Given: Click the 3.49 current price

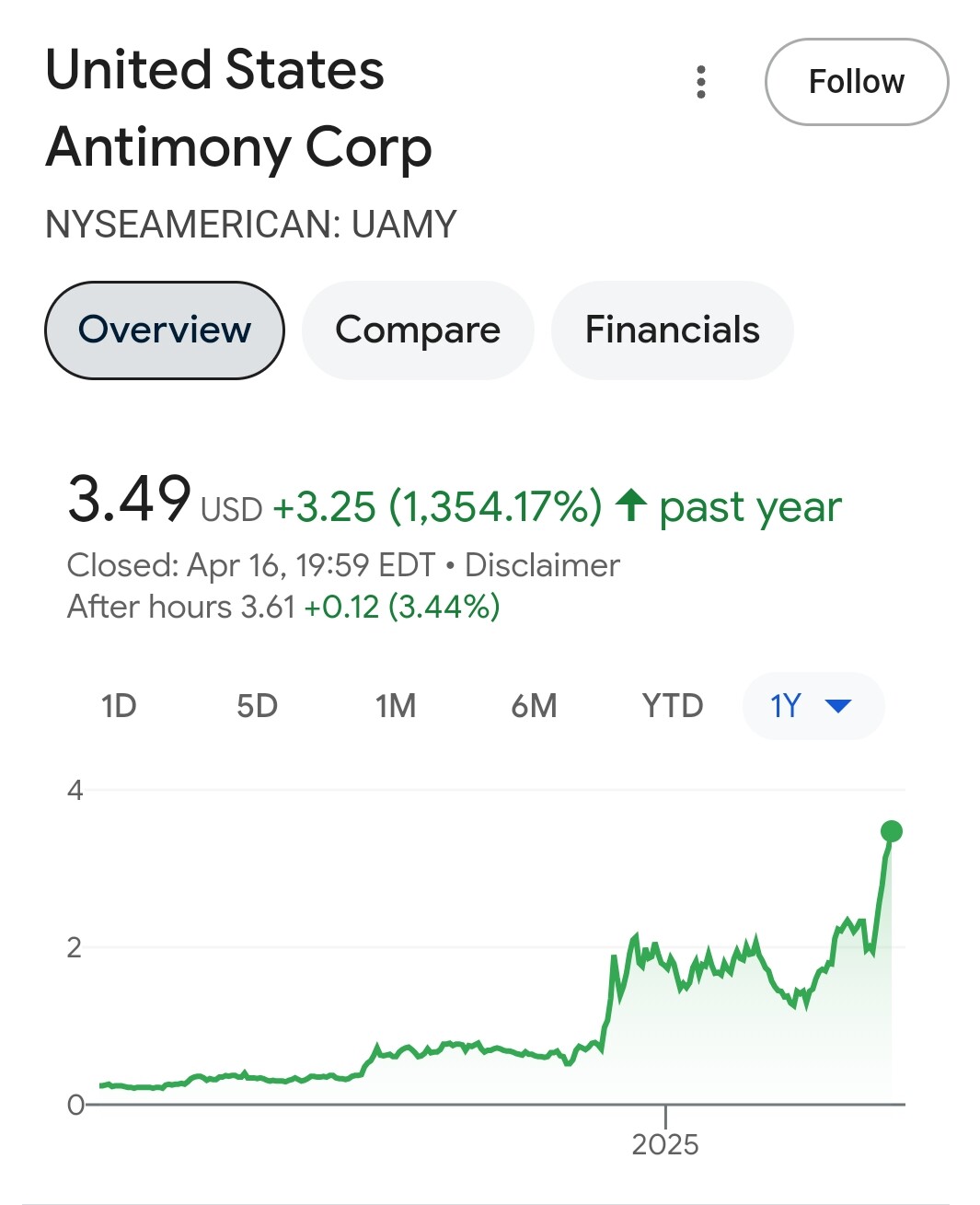Looking at the screenshot, I should 130,499.
